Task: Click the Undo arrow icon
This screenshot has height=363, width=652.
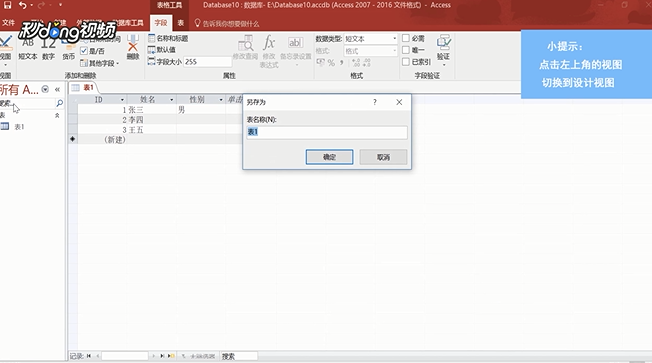Action: pyautogui.click(x=22, y=5)
